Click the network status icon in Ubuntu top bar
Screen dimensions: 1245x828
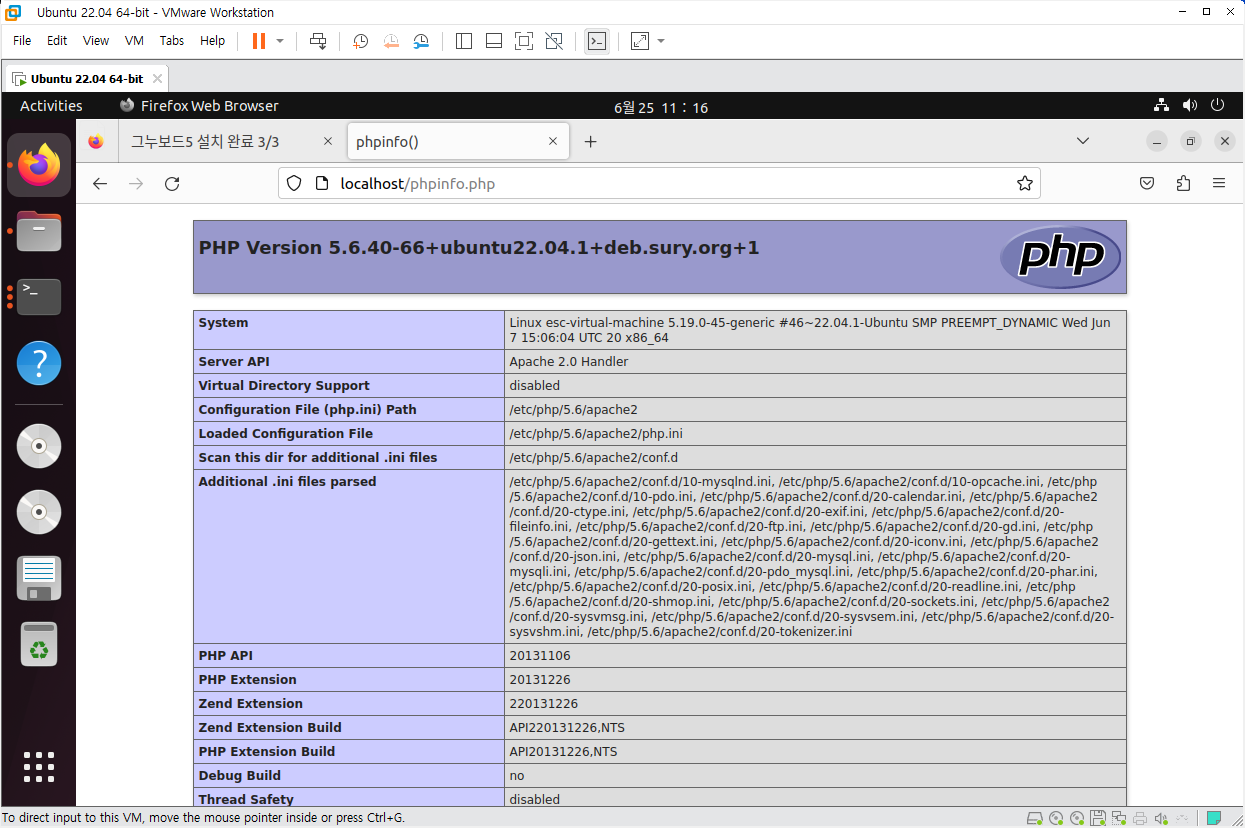tap(1161, 105)
